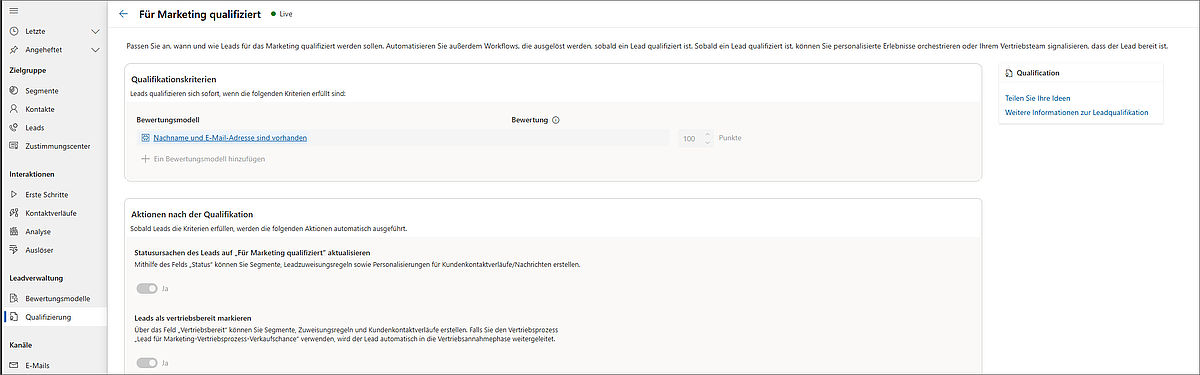Image resolution: width=1200 pixels, height=375 pixels.
Task: Click the E-Mails icon in sidebar
Action: point(13,365)
